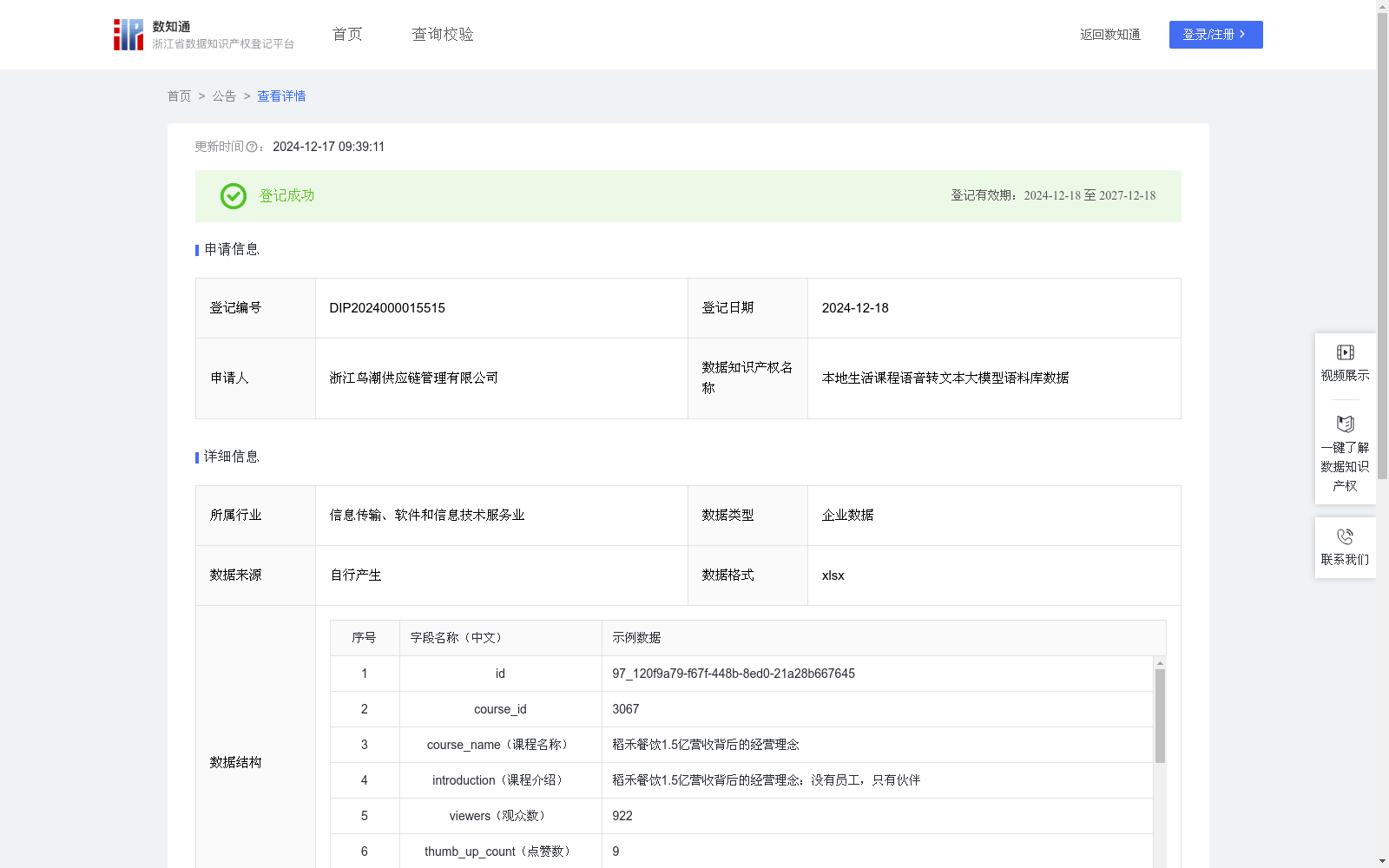Click the 登记日期 value 2024-12-18
The image size is (1389, 868).
855,308
